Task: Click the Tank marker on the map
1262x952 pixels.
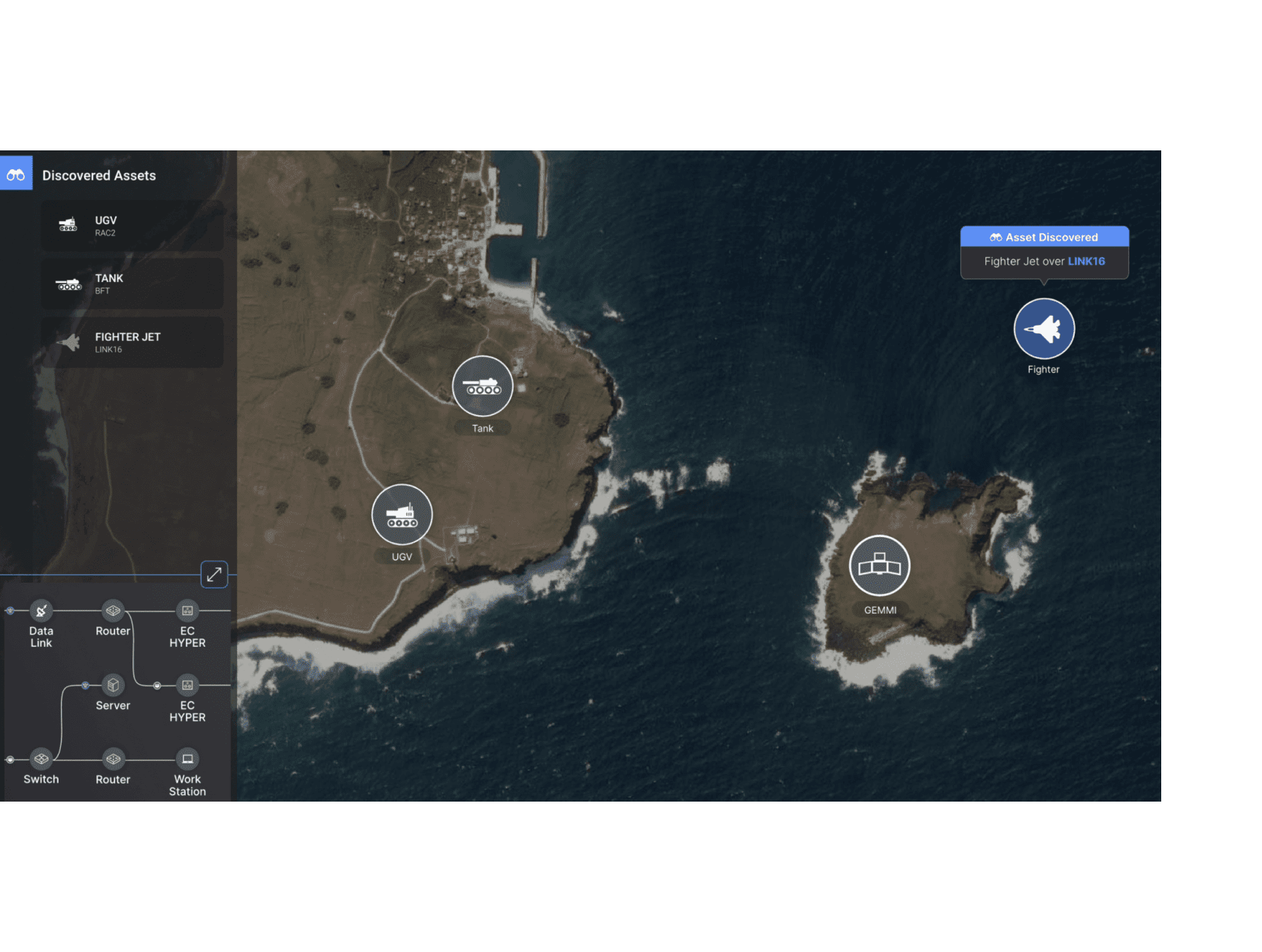Action: click(483, 387)
